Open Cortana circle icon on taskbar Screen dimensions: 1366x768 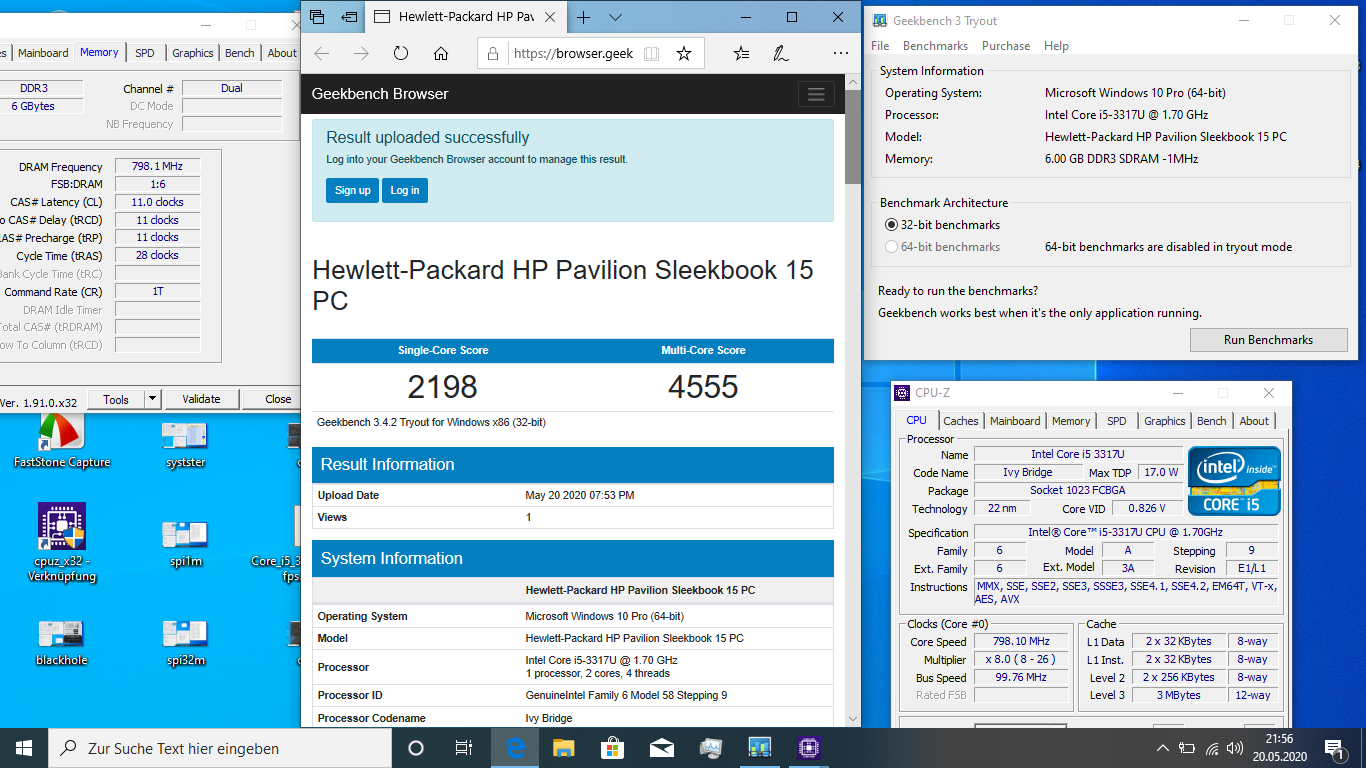pos(416,748)
